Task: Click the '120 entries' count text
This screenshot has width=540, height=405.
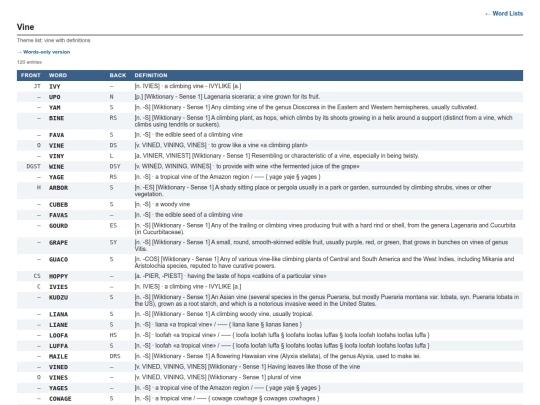Action: [29, 62]
